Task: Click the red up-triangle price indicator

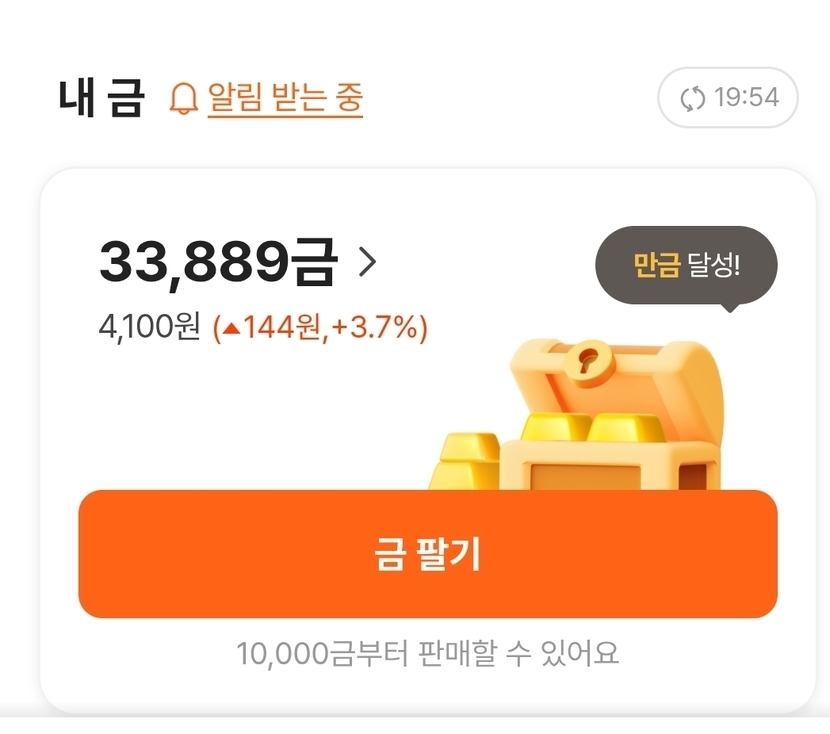Action: (x=229, y=328)
